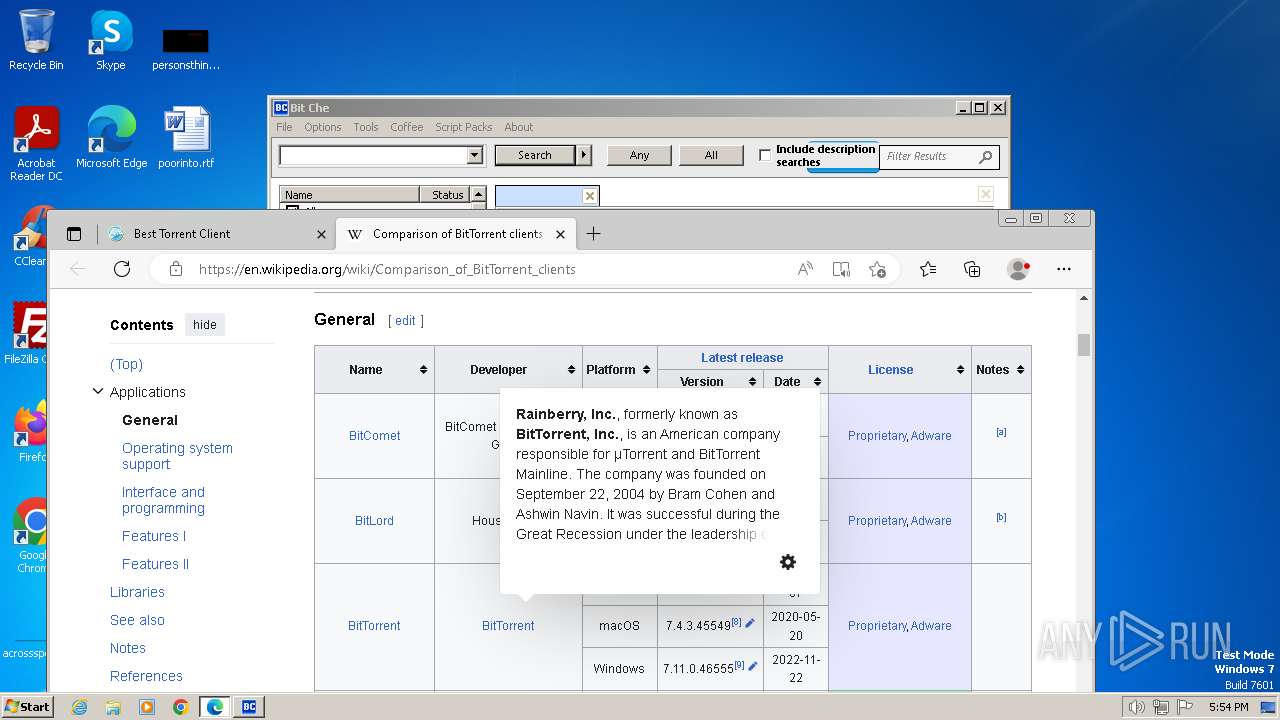The height and width of the screenshot is (720, 1280).
Task: Collapse the Applications contents section
Action: point(97,391)
